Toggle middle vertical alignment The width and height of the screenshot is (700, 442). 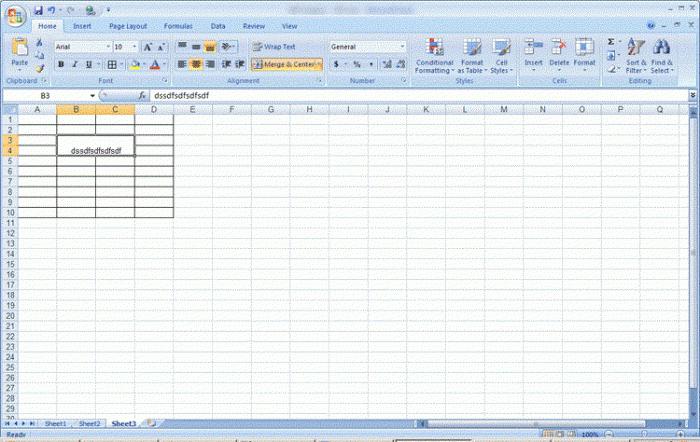(x=196, y=46)
